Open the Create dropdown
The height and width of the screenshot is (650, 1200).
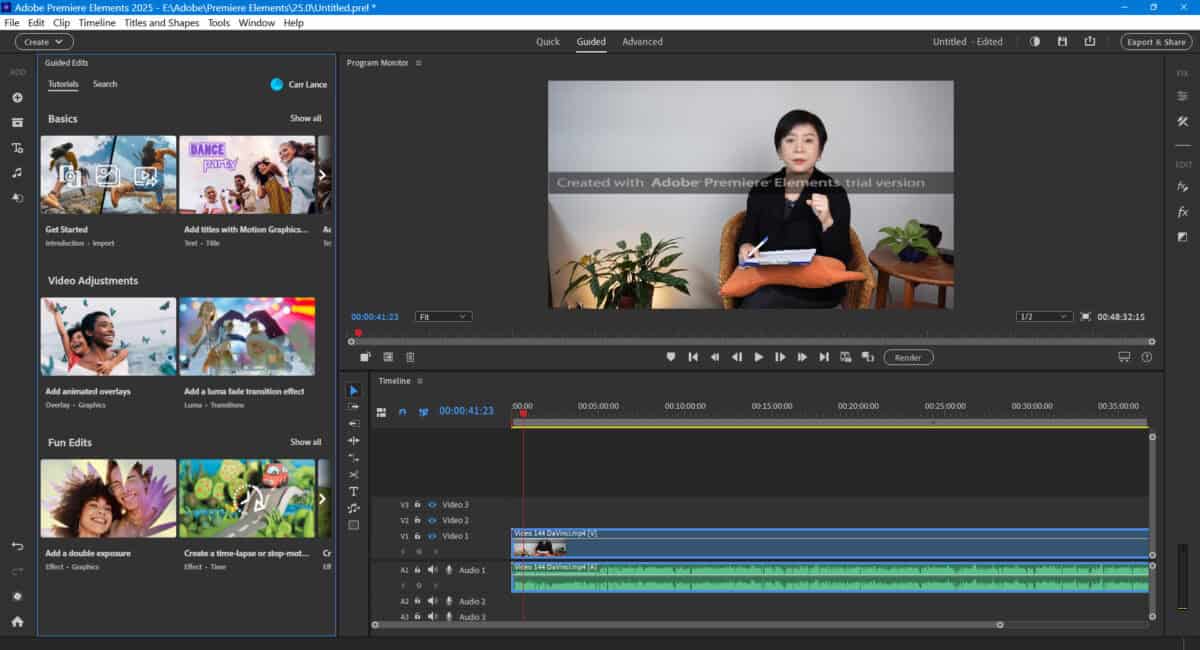(x=44, y=42)
